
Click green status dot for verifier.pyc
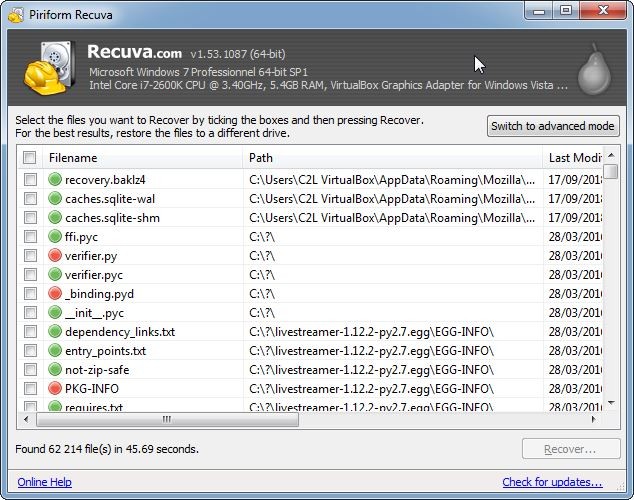coord(55,274)
